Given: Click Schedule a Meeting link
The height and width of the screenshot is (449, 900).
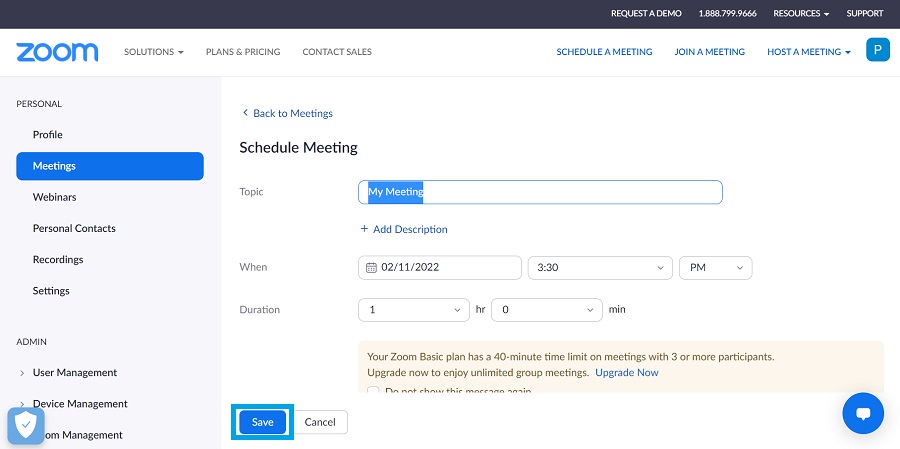Looking at the screenshot, I should coord(604,52).
